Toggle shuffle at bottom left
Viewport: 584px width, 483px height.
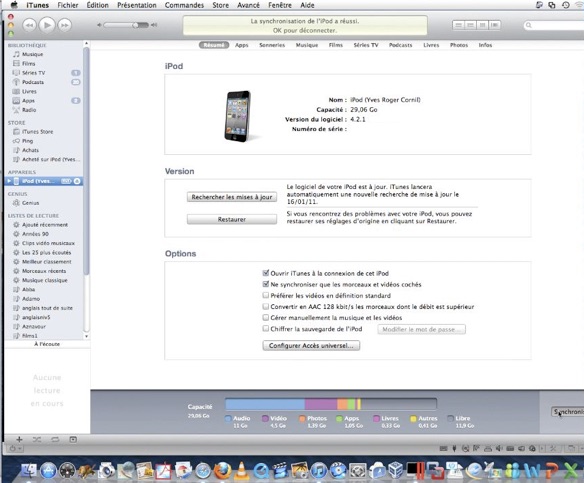tap(37, 440)
